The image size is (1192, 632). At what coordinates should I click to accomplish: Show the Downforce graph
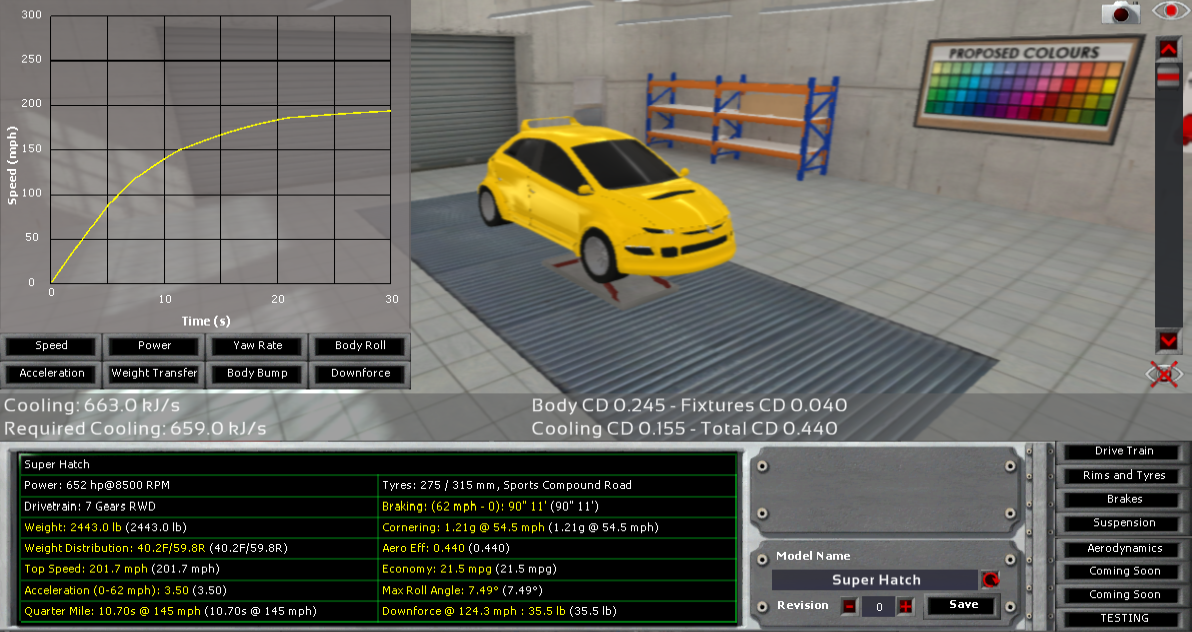[x=360, y=373]
